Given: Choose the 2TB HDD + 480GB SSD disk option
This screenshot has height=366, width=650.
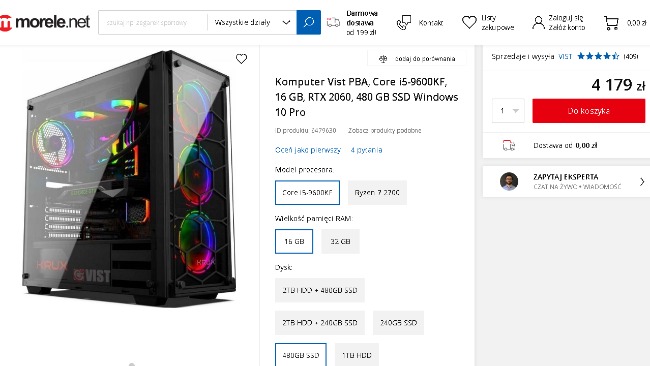Looking at the screenshot, I should [320, 290].
